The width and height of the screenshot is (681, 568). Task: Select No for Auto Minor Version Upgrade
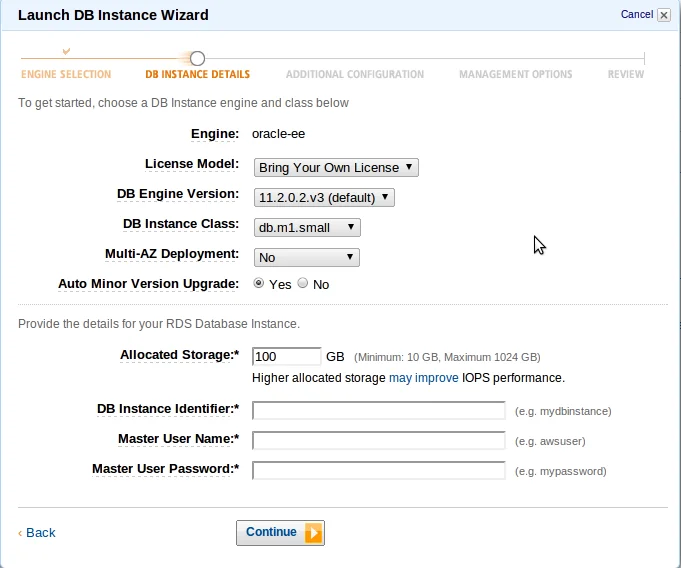[x=303, y=283]
